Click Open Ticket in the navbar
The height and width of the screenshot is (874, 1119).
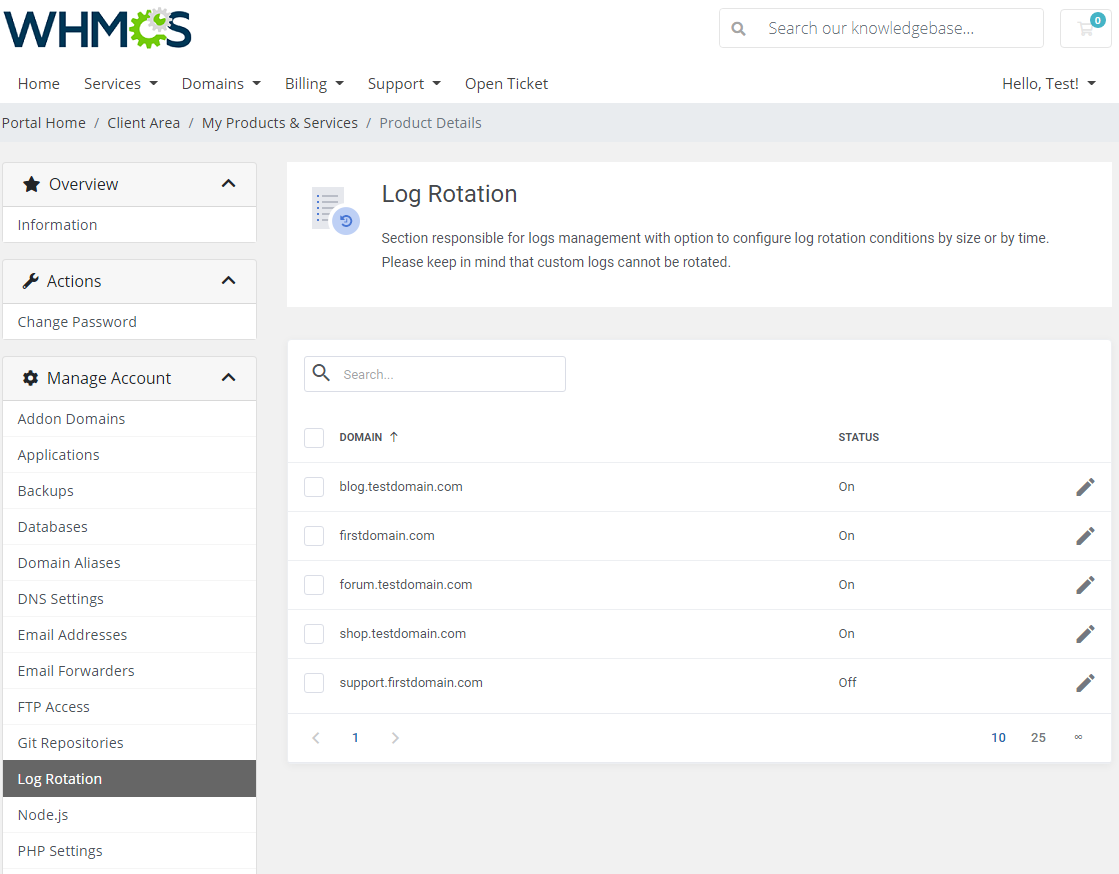coord(506,83)
